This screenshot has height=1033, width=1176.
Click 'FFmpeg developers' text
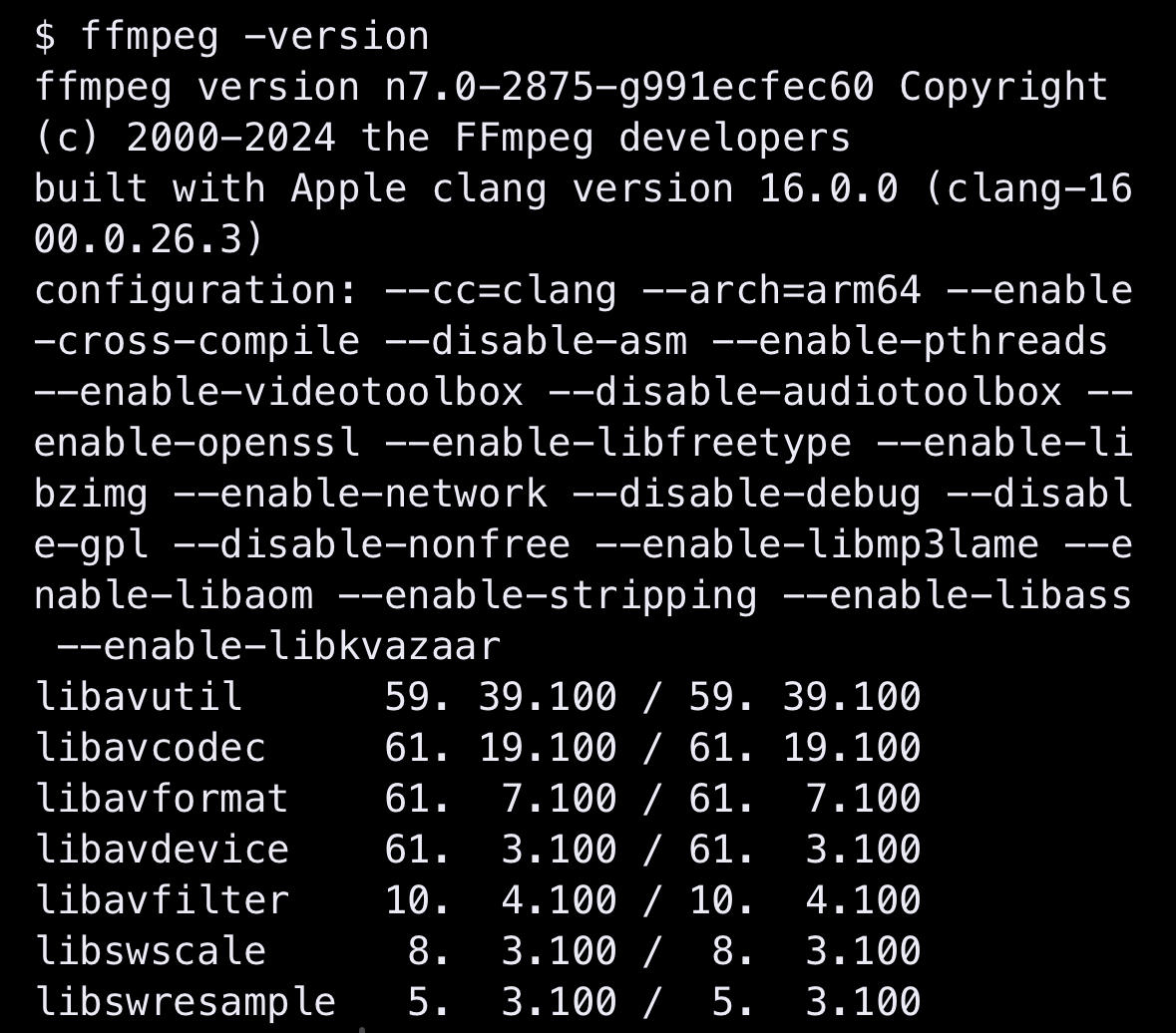(x=652, y=139)
